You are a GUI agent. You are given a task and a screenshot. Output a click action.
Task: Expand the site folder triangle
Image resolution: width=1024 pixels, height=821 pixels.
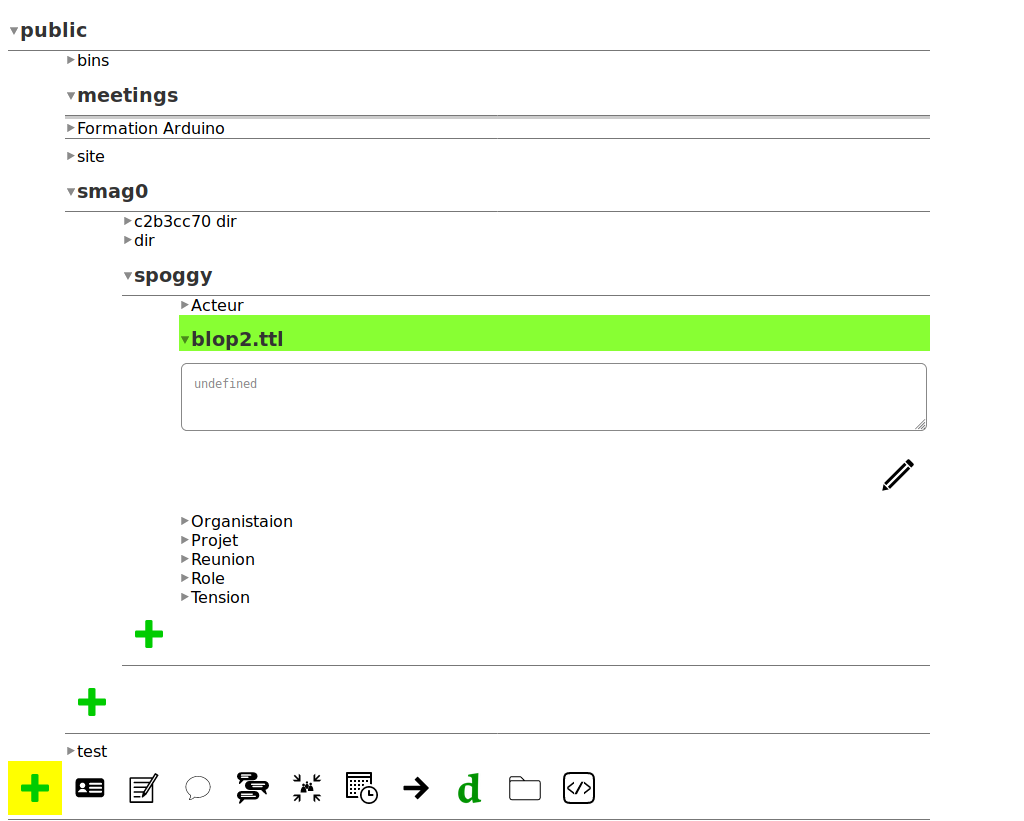pyautogui.click(x=71, y=156)
